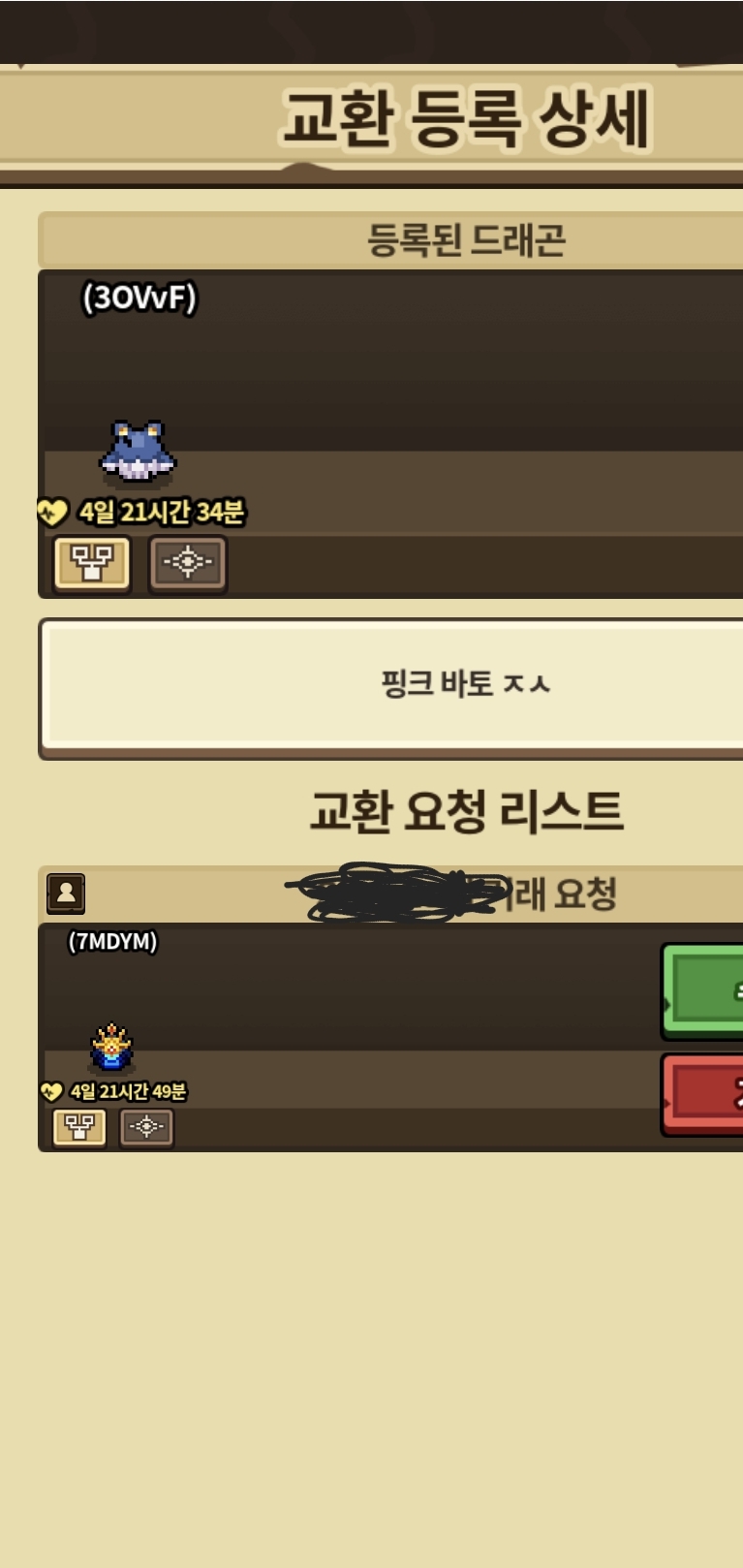Tap the 7MDYM dragon code label
This screenshot has width=743, height=1568.
112,941
